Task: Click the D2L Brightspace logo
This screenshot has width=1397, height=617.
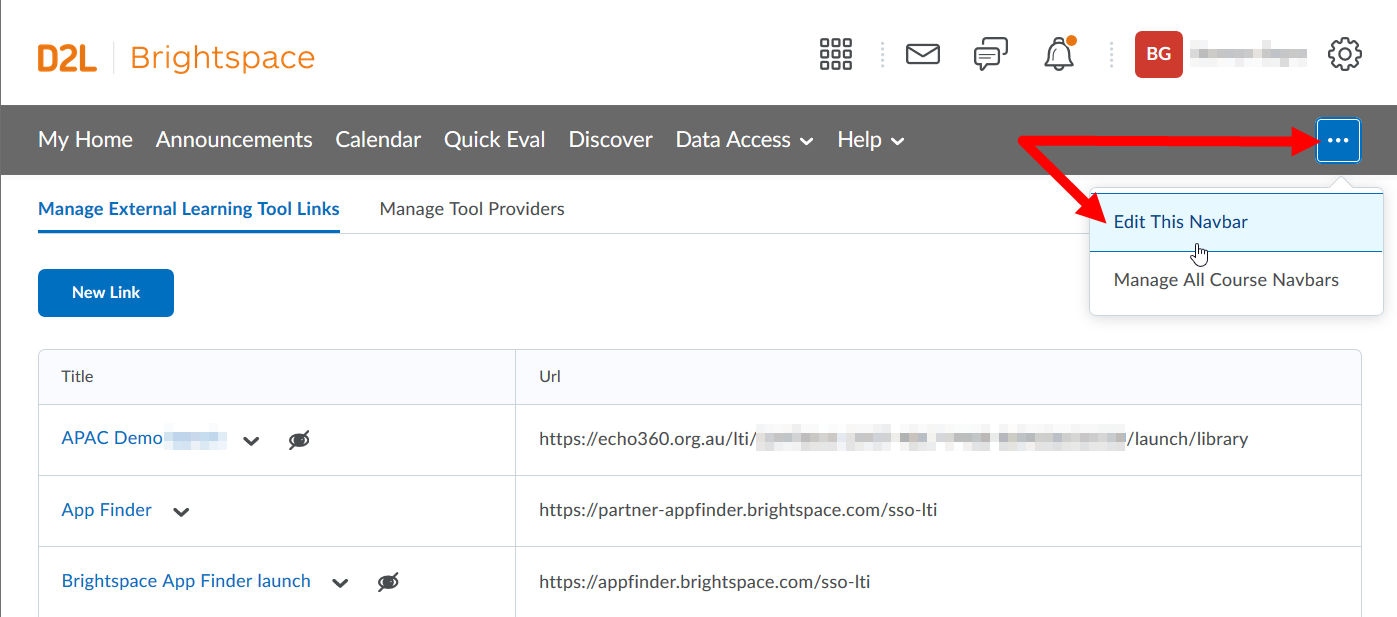Action: pyautogui.click(x=176, y=58)
